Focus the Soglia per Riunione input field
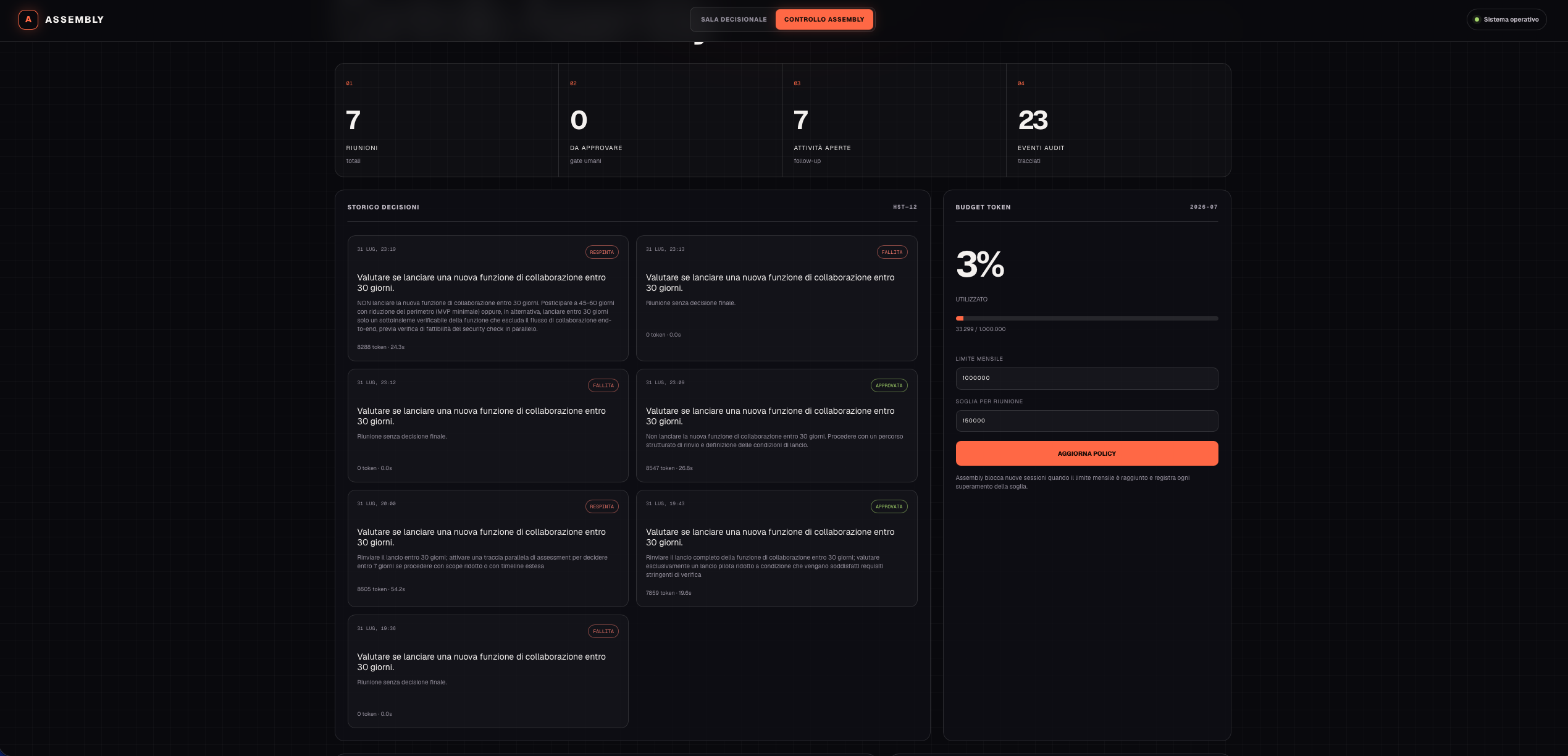The image size is (1568, 756). 1086,421
